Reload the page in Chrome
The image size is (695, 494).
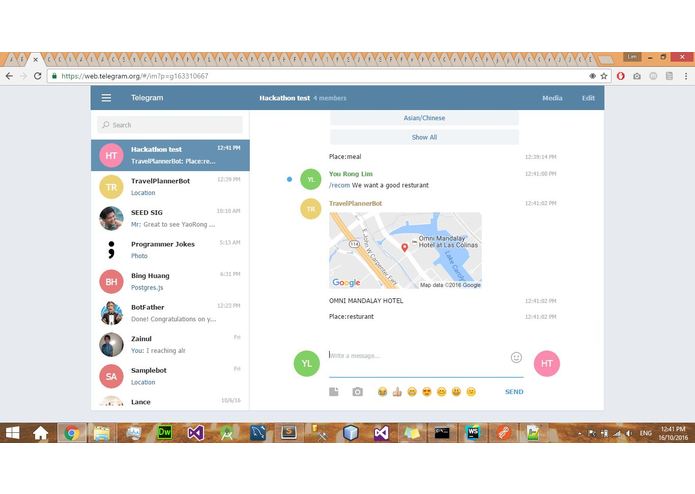[38, 76]
